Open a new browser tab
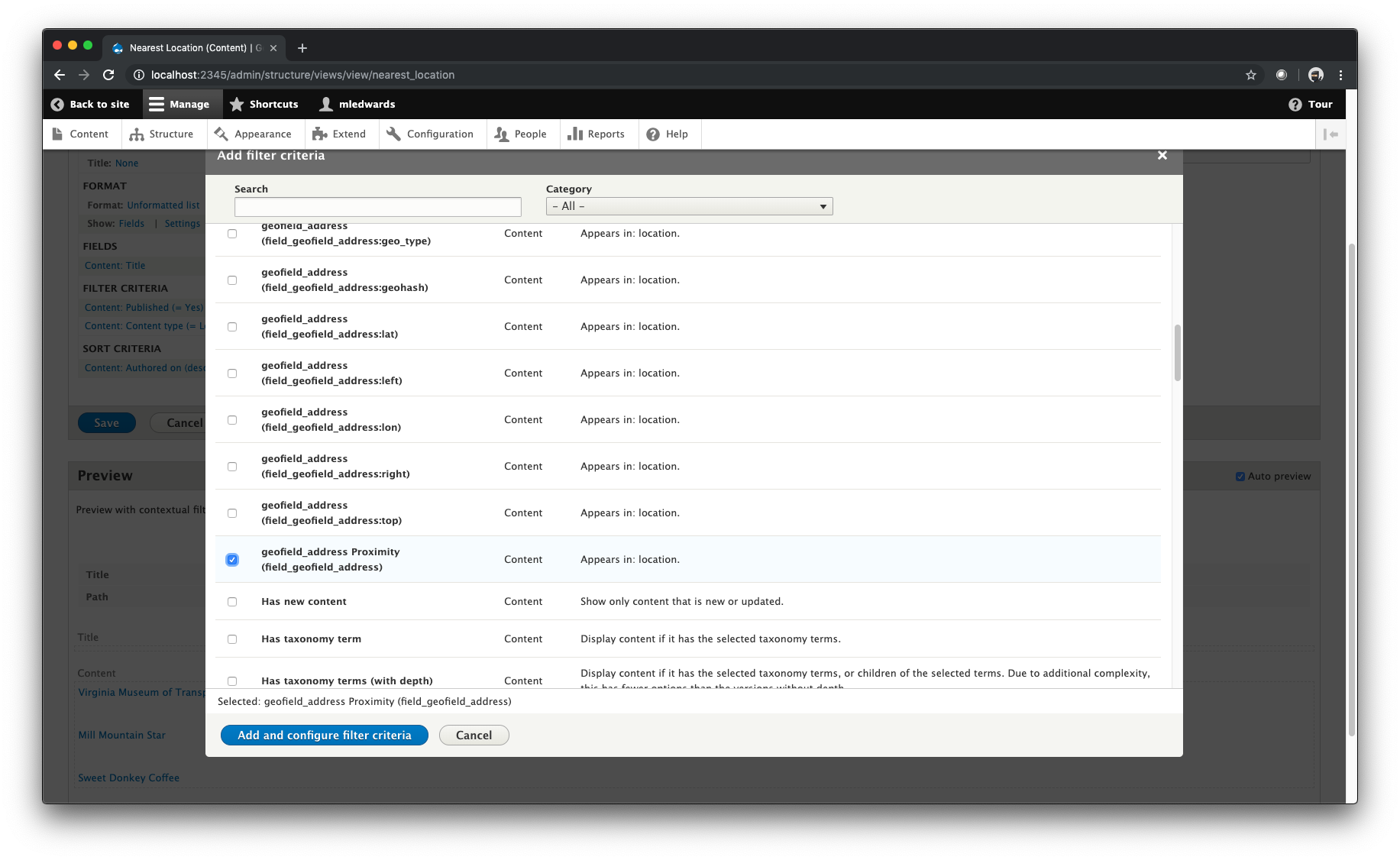 tap(302, 48)
